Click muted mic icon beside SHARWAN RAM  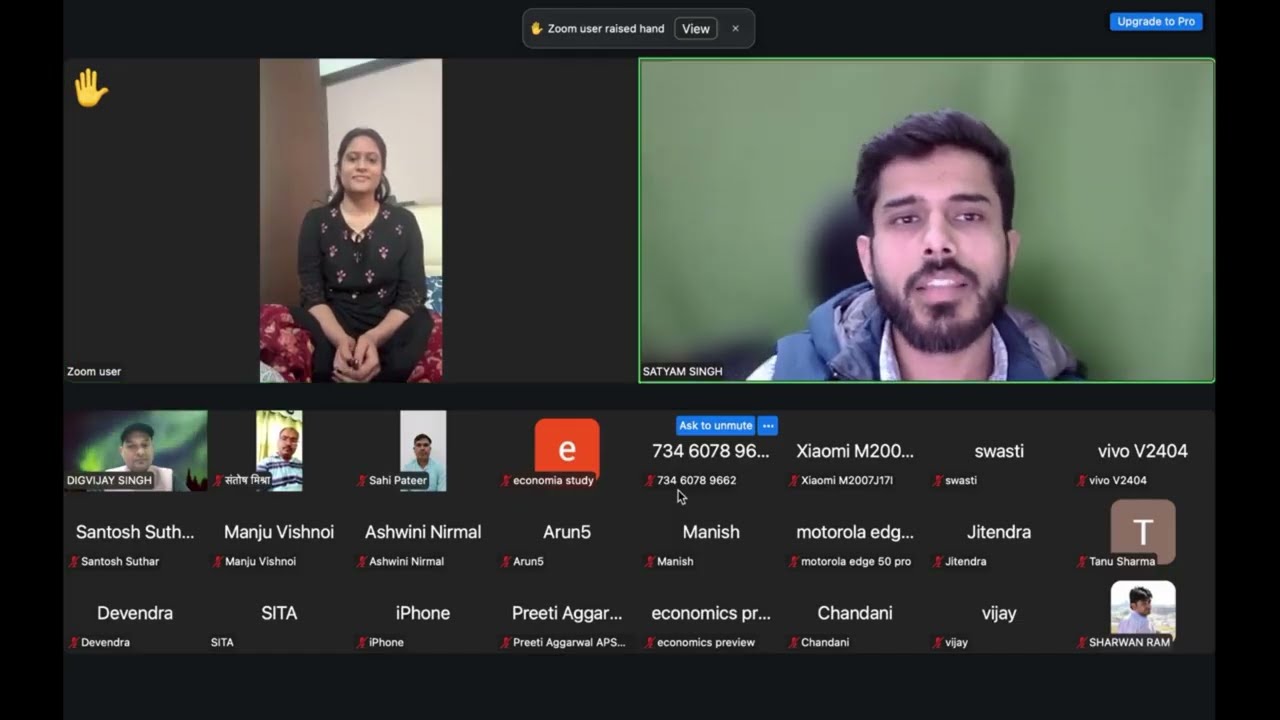click(1082, 643)
